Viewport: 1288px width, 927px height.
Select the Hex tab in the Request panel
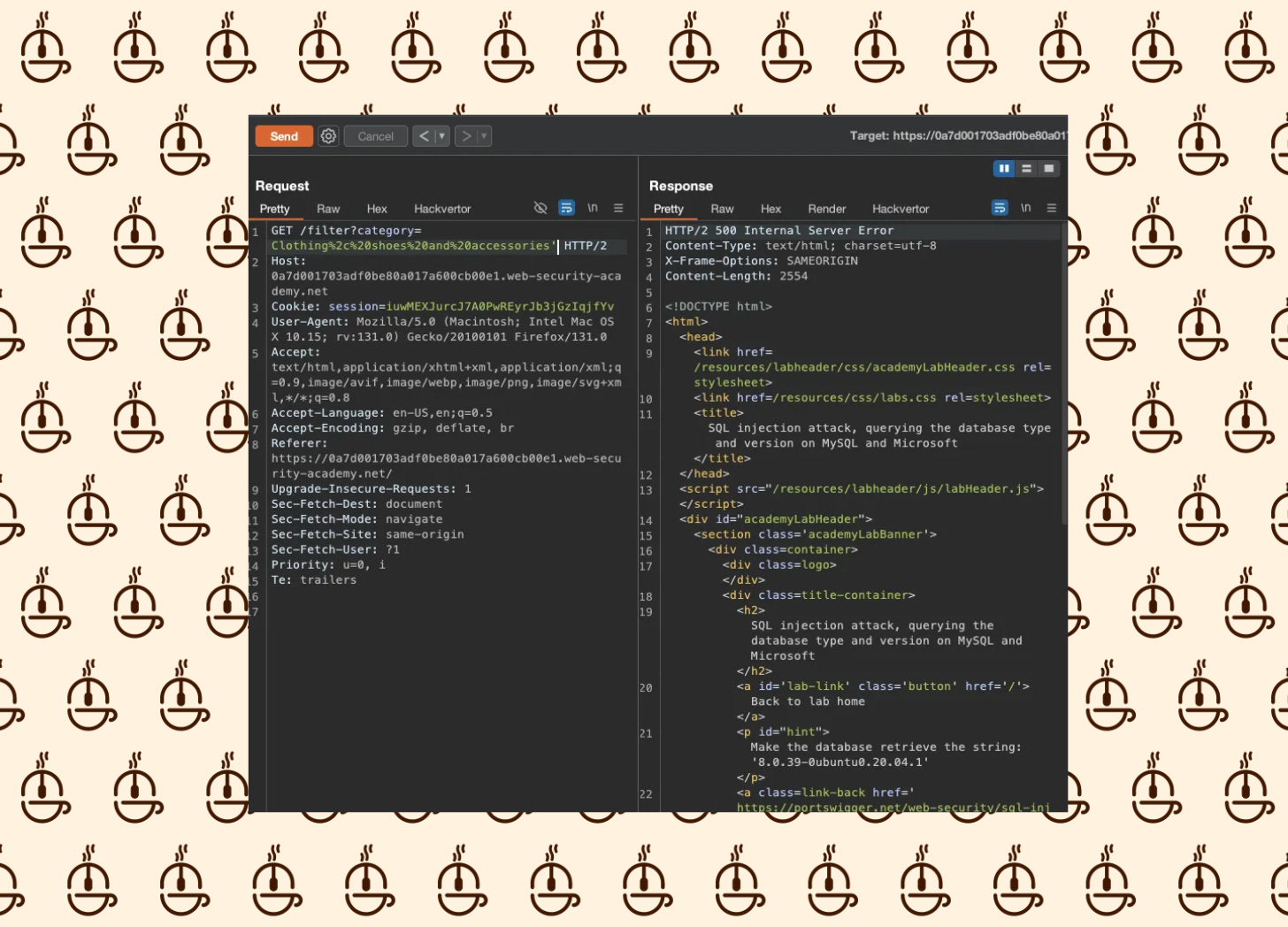(377, 209)
